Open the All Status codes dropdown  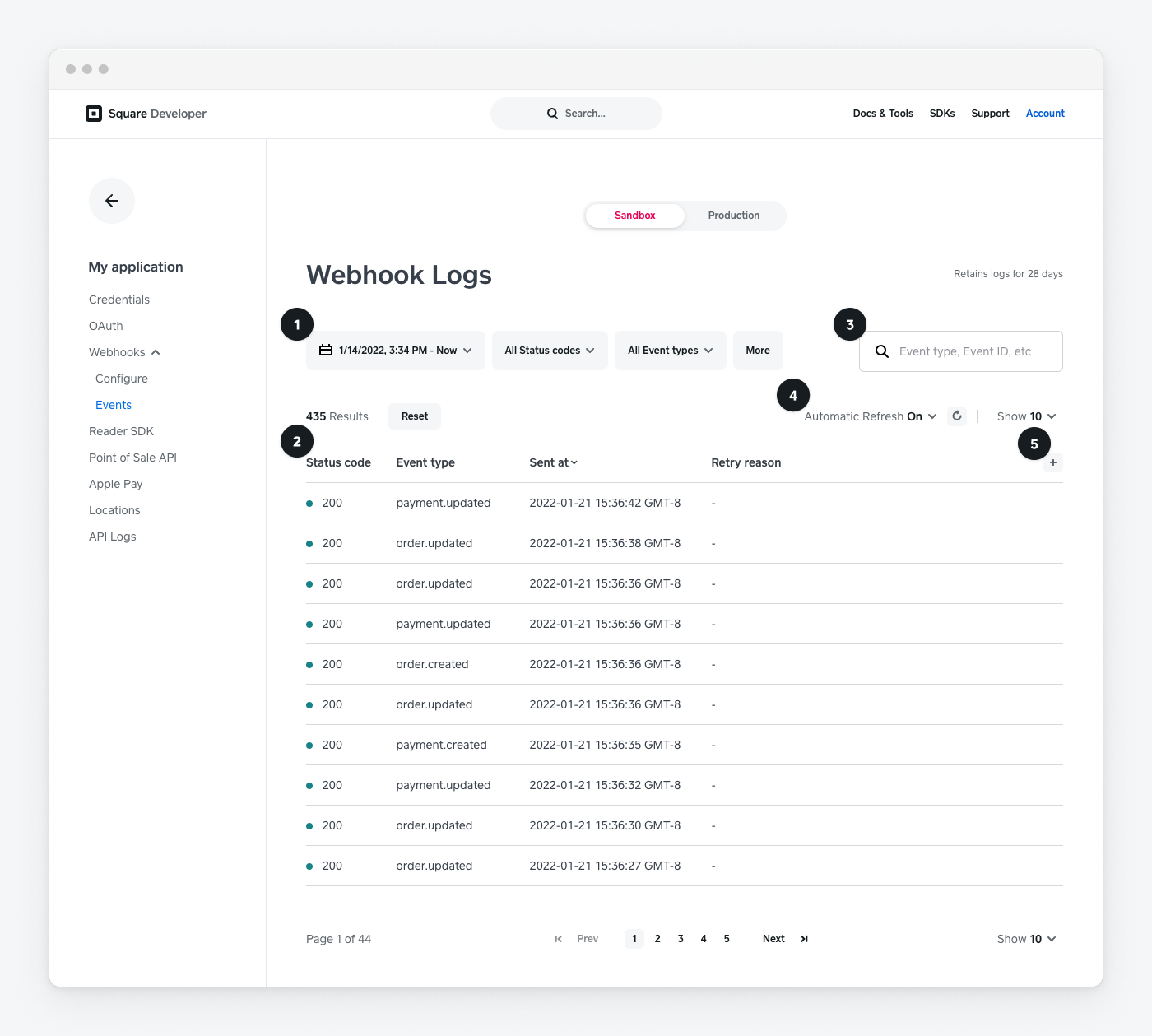point(550,351)
